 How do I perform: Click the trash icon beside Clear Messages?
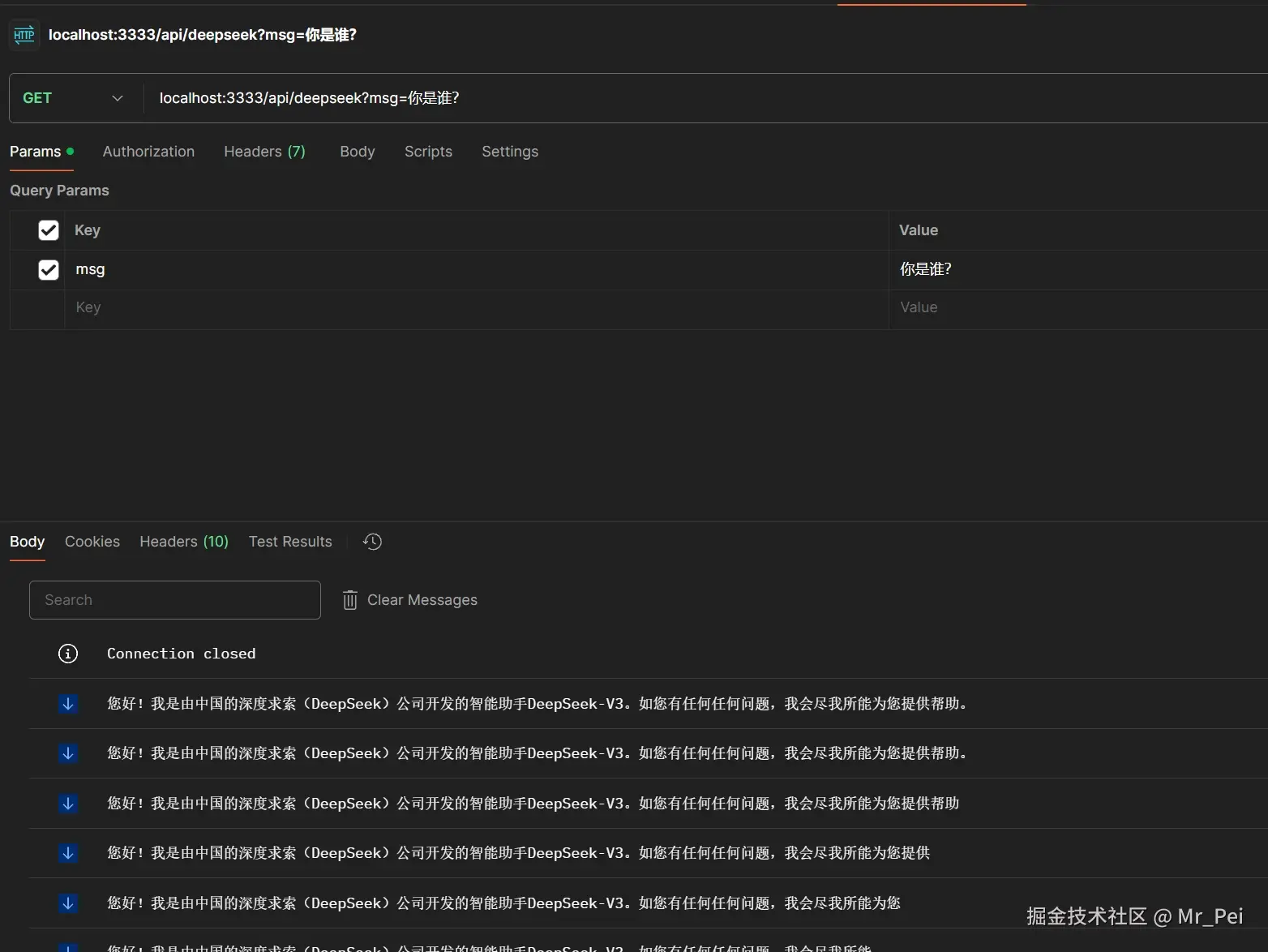point(349,600)
